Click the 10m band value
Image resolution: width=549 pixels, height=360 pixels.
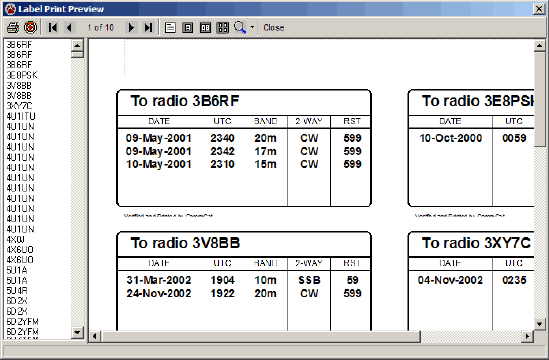click(x=265, y=280)
